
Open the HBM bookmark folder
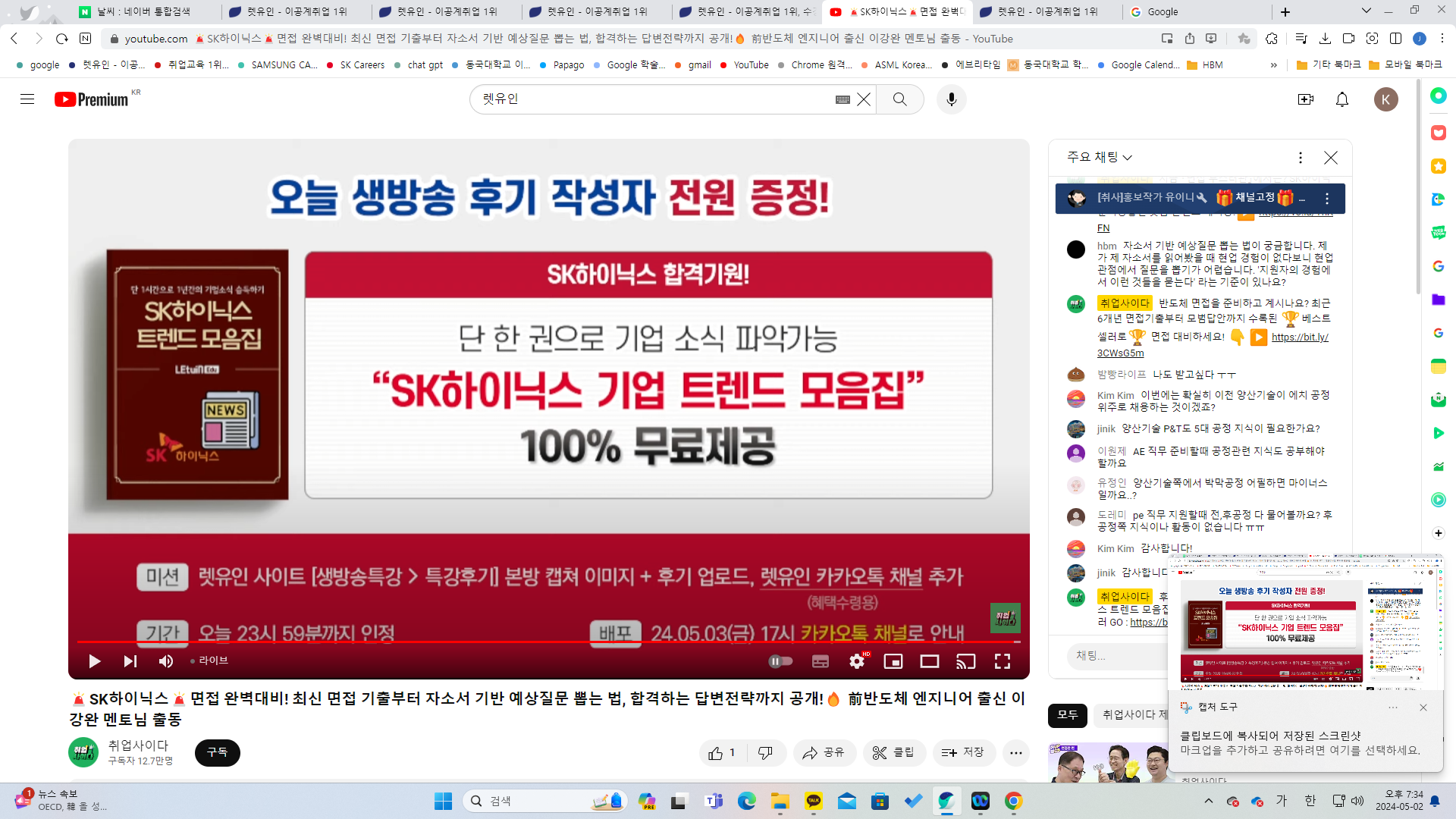click(1205, 65)
